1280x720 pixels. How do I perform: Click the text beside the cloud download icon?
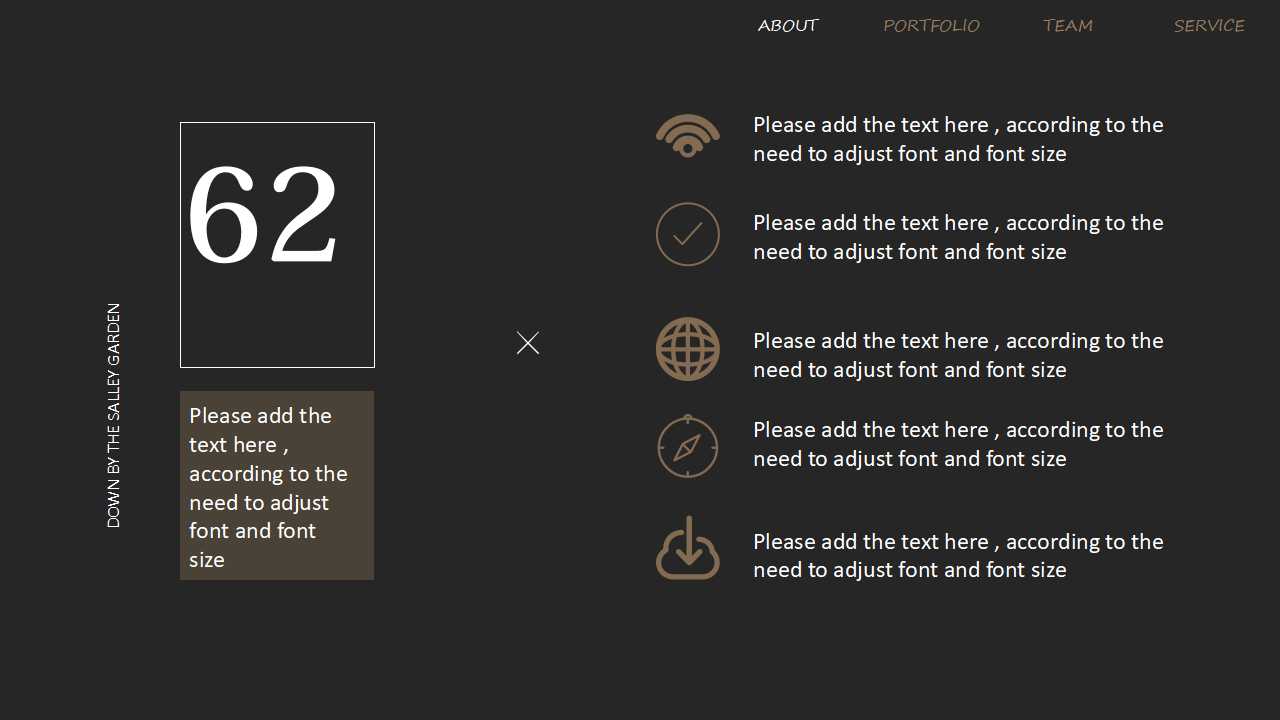(x=958, y=555)
